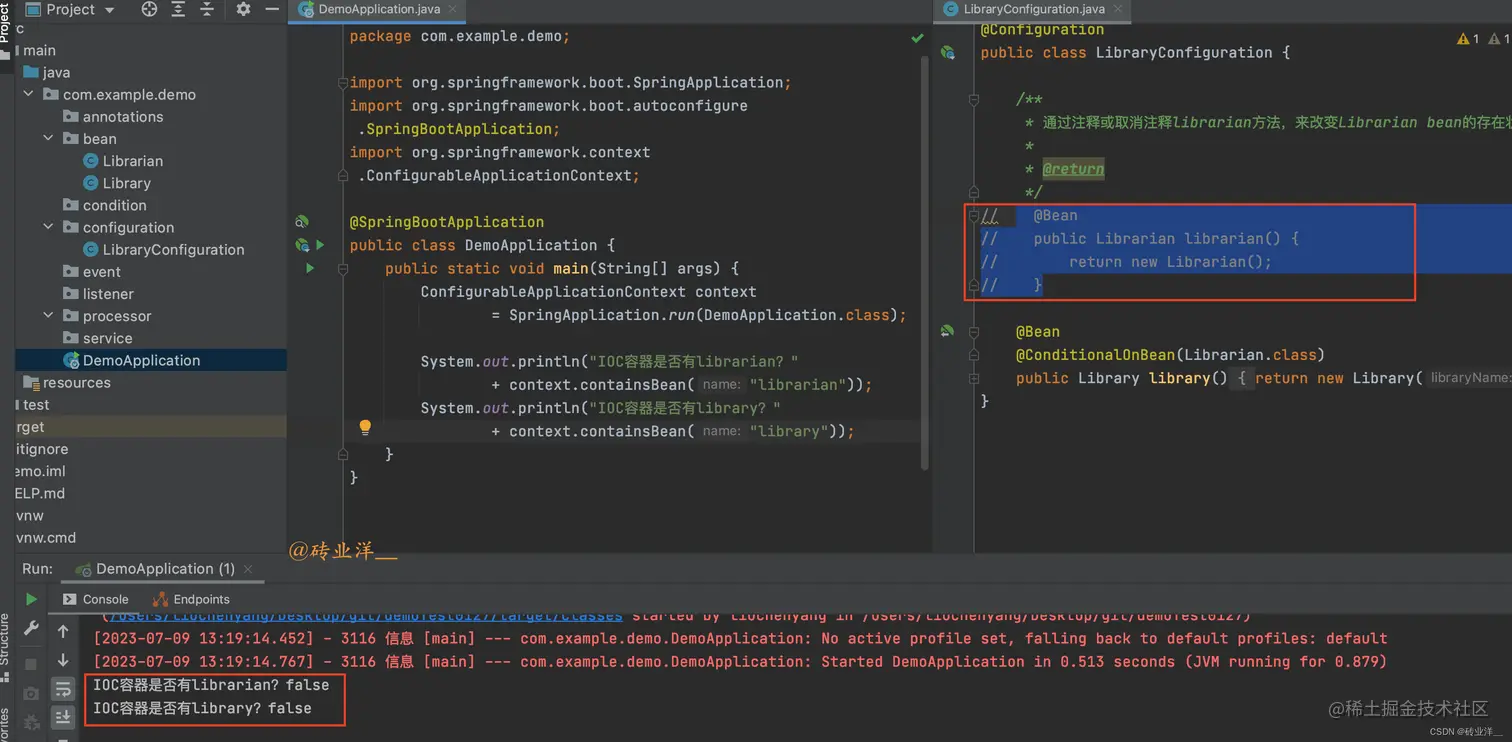Click Spring gutter icon beside @SpringBootApplication

(x=302, y=222)
